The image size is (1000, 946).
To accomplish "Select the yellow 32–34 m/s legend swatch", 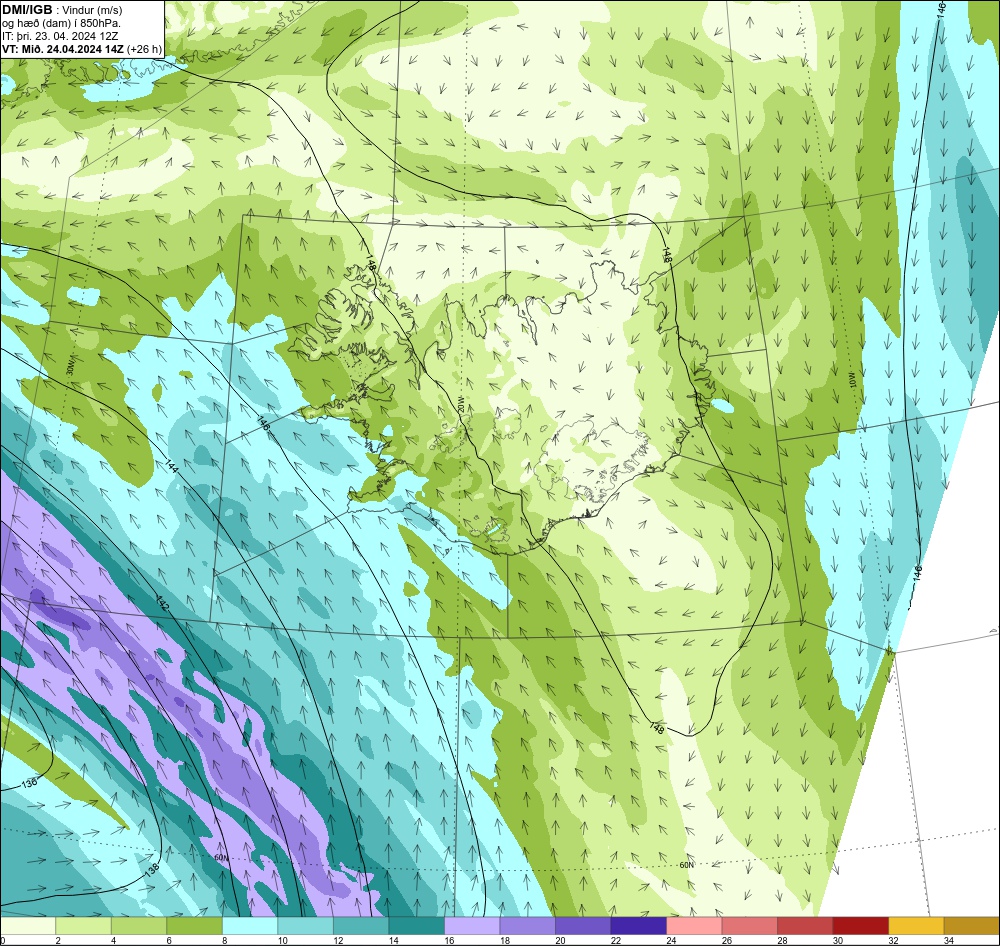I will (x=916, y=926).
